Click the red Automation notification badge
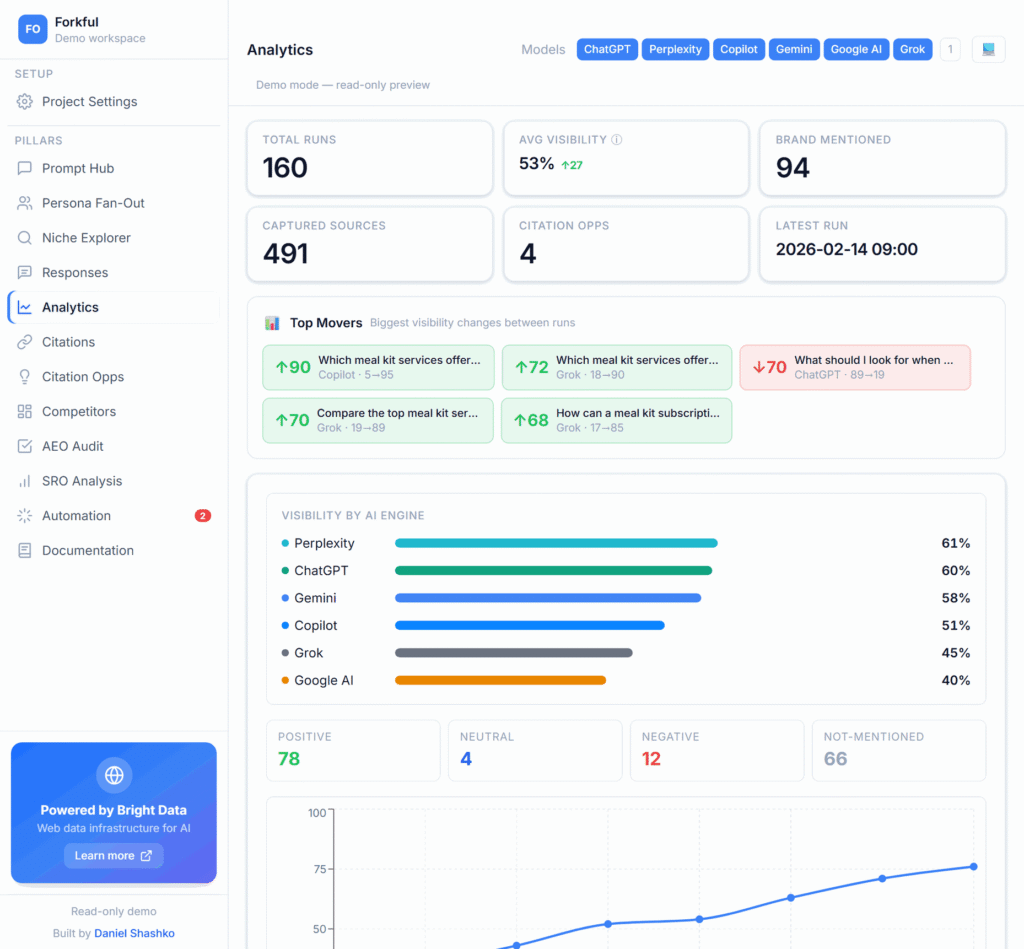The width and height of the screenshot is (1024, 949). tap(202, 515)
